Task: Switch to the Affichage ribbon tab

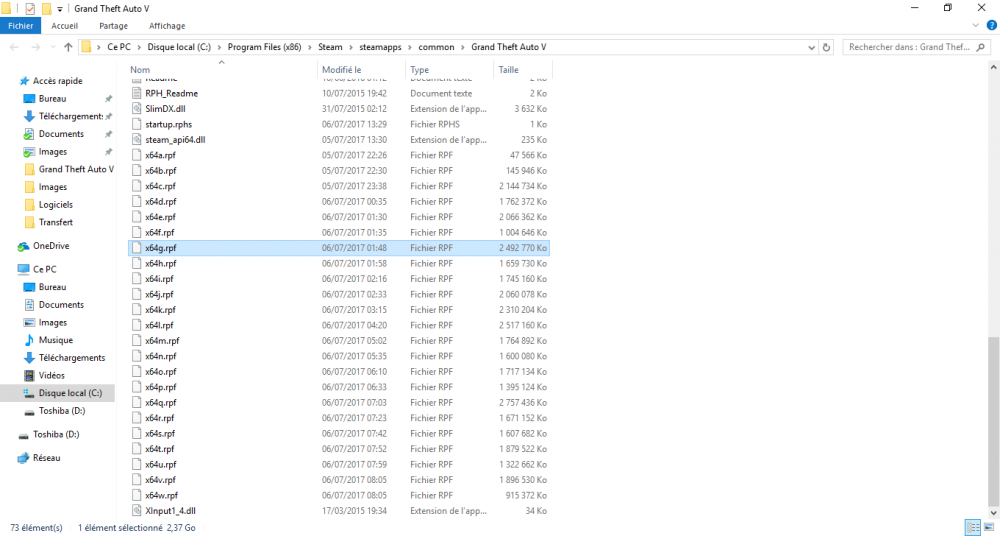Action: (167, 26)
